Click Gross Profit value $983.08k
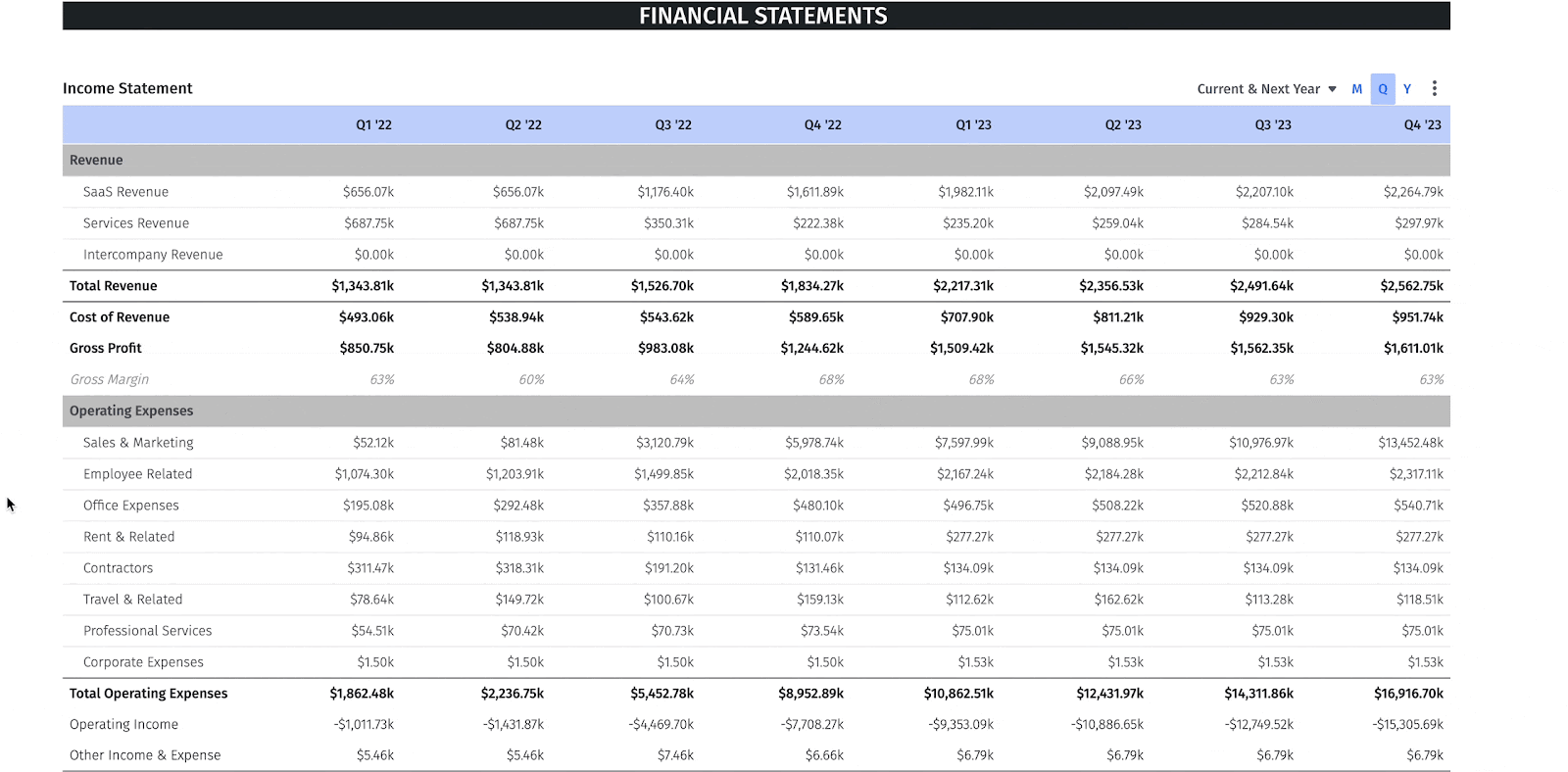Screen dimensions: 1568x772 click(666, 348)
